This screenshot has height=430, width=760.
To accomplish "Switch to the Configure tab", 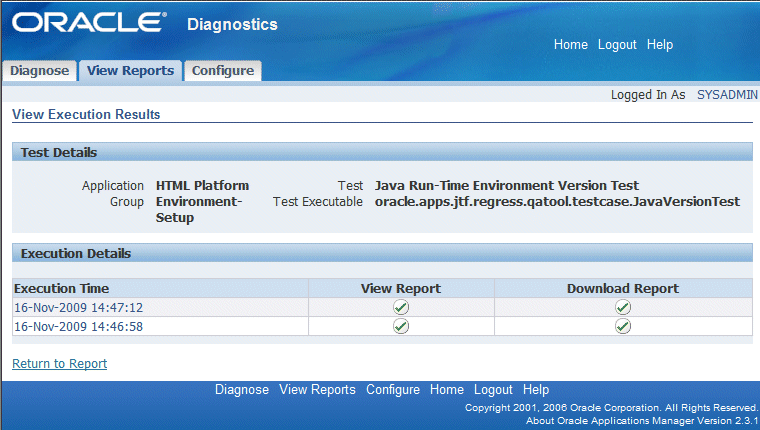I will (x=223, y=71).
